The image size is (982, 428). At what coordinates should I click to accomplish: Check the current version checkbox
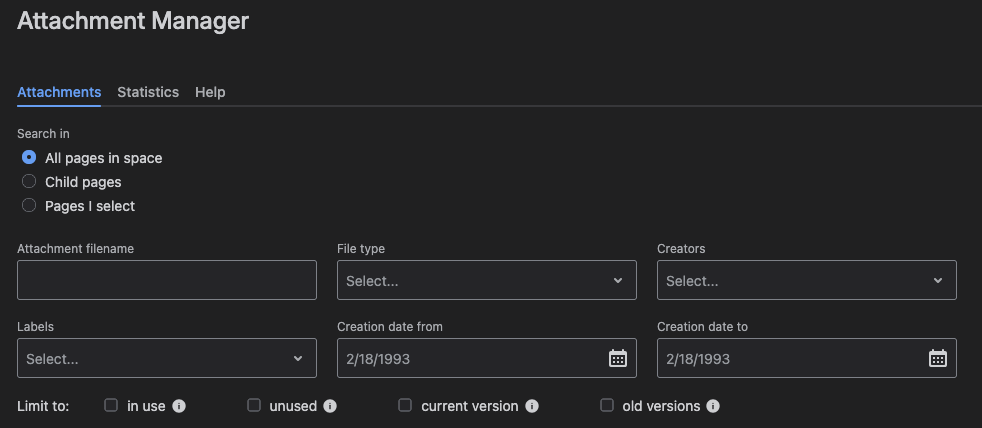tap(405, 405)
